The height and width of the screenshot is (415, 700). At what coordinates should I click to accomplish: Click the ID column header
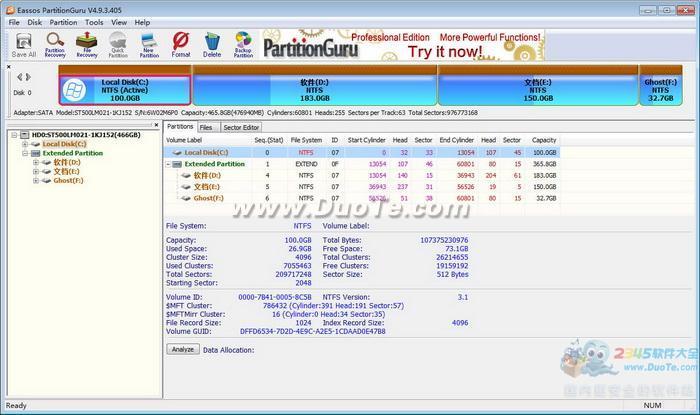pyautogui.click(x=334, y=140)
